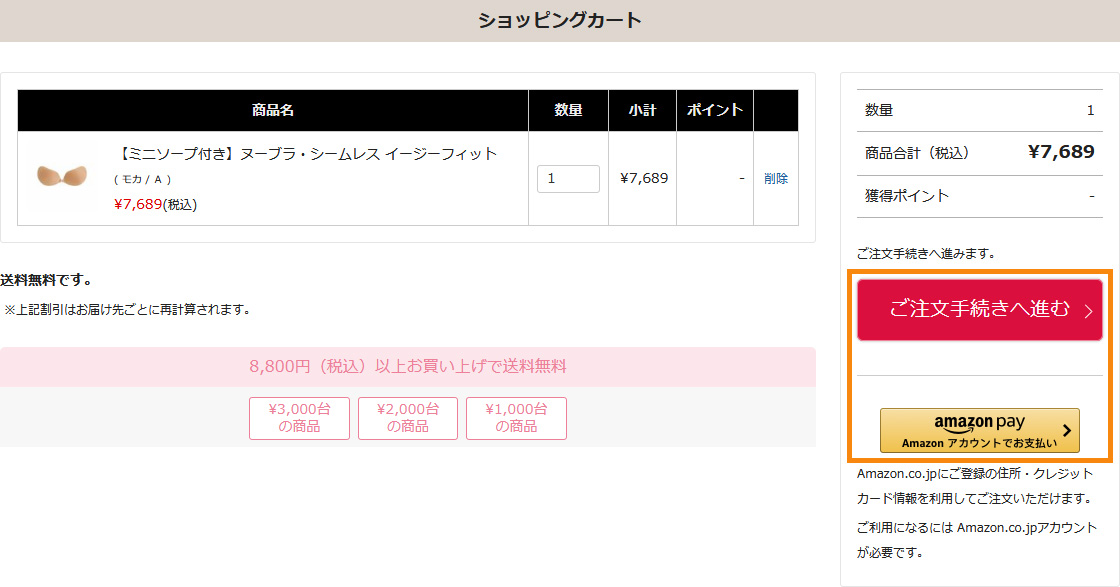Click the quantity input field in cart

(x=568, y=179)
